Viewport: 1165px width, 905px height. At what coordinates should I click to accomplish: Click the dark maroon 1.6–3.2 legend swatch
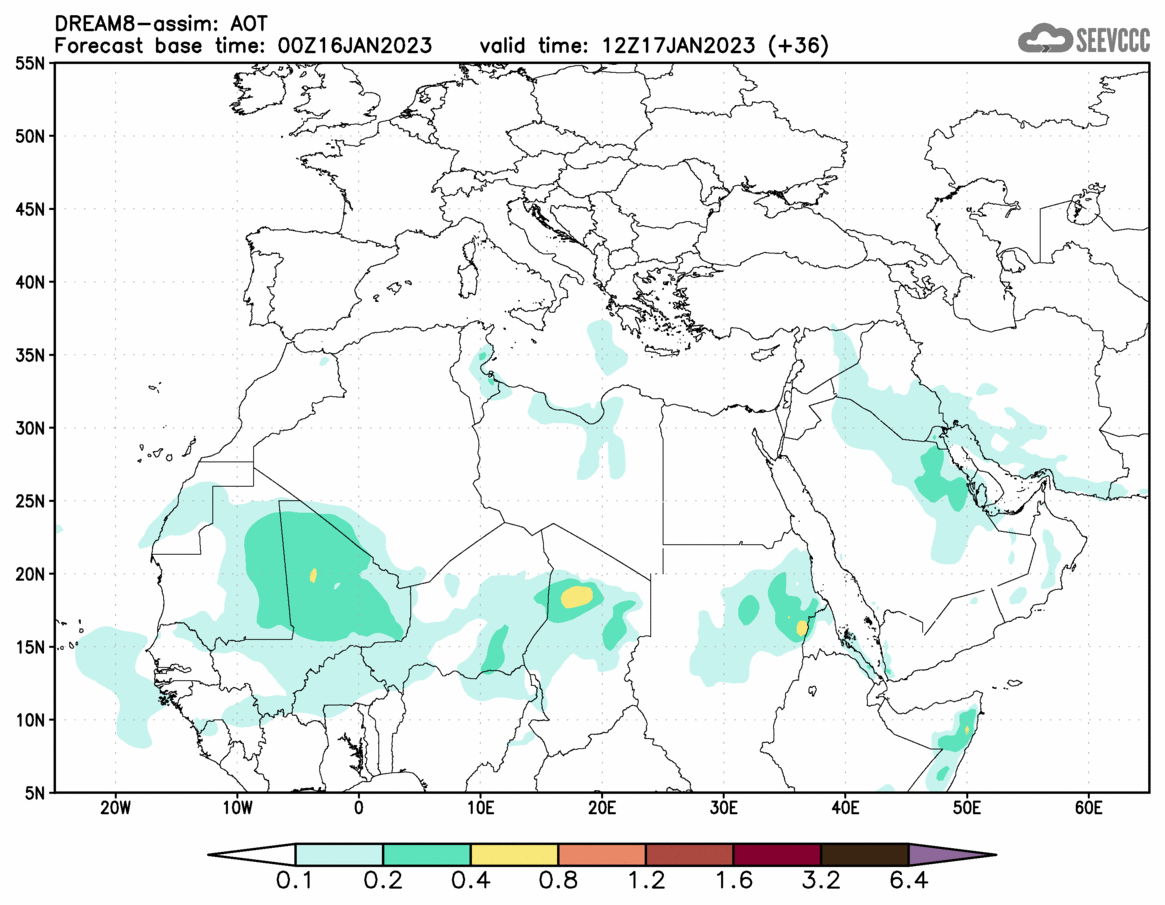777,854
